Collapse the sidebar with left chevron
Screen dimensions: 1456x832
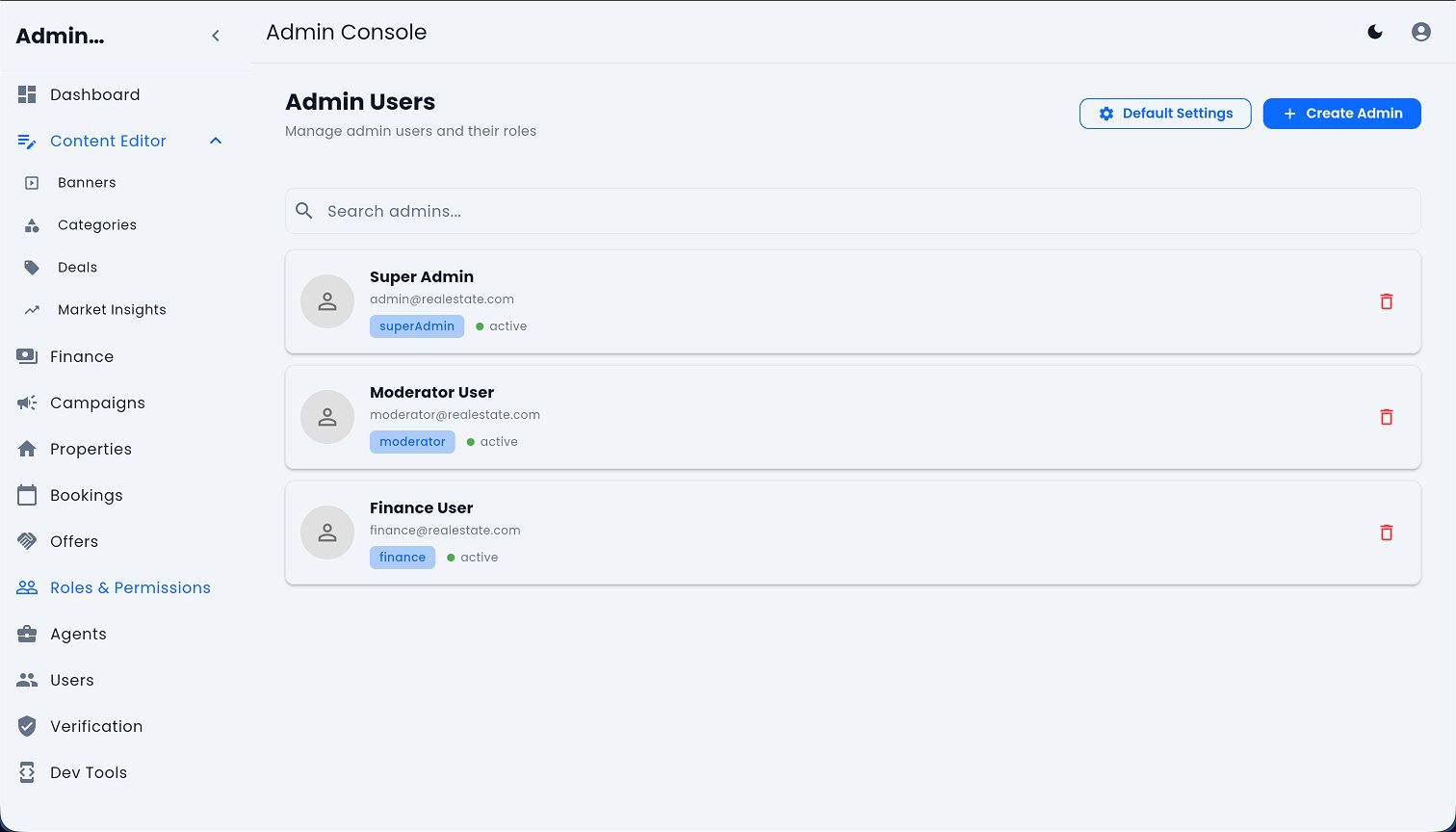[216, 36]
